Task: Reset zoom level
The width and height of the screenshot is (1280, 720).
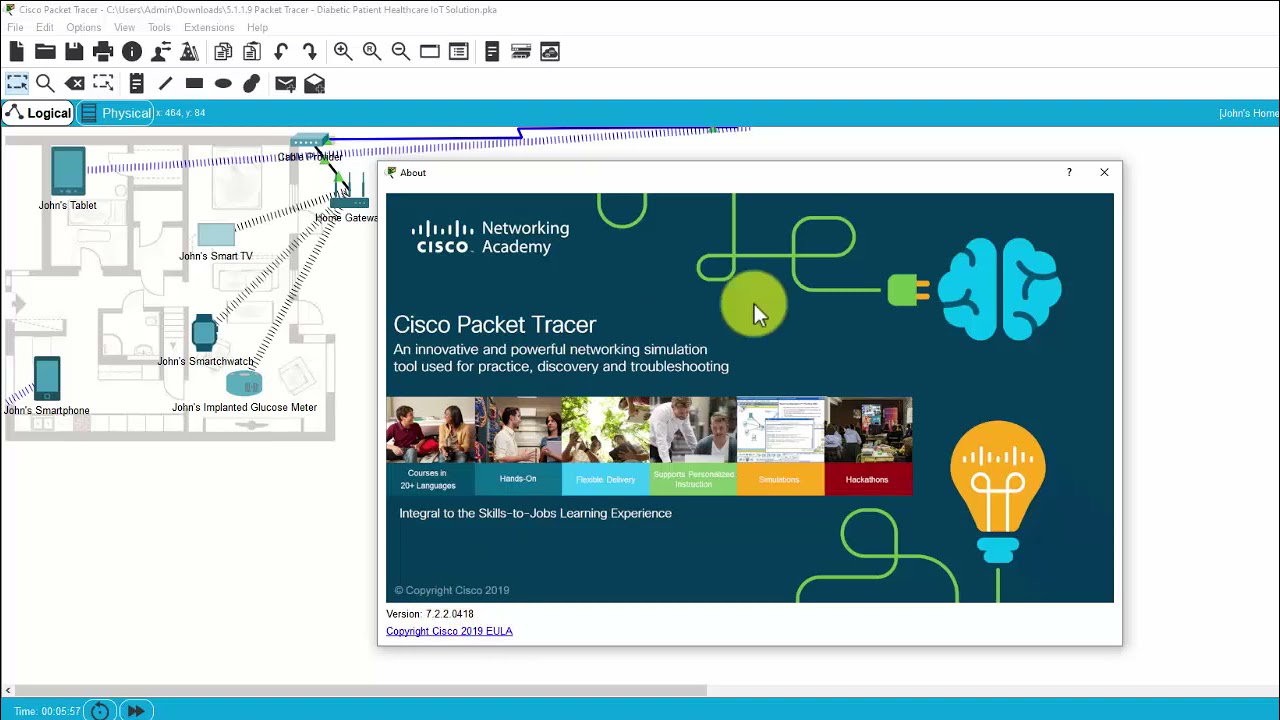Action: [x=372, y=52]
